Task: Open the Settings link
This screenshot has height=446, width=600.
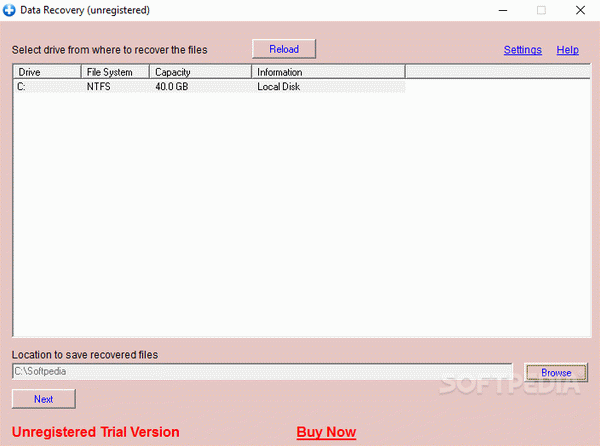Action: pos(522,50)
